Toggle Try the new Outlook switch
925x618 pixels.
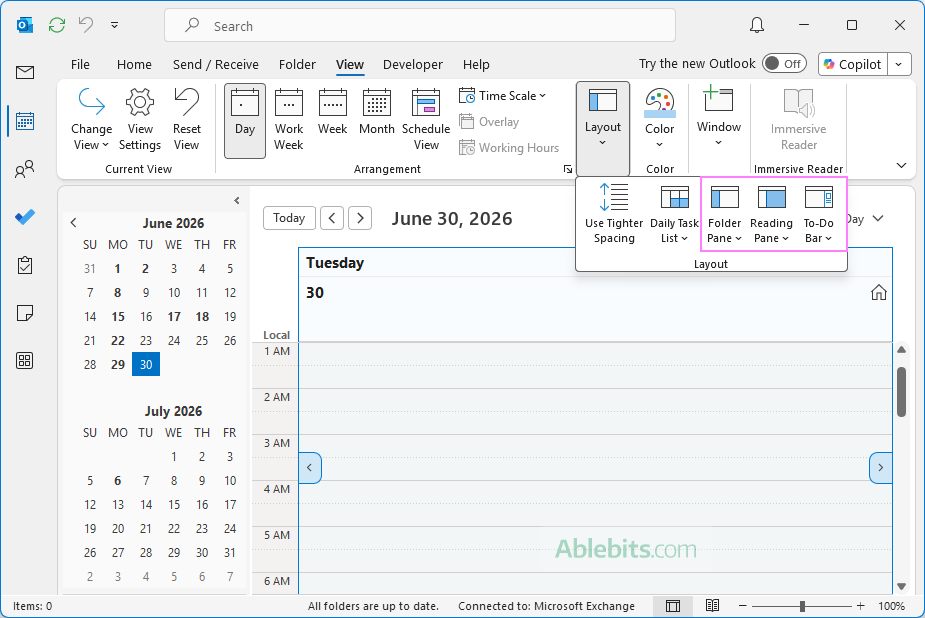[785, 64]
